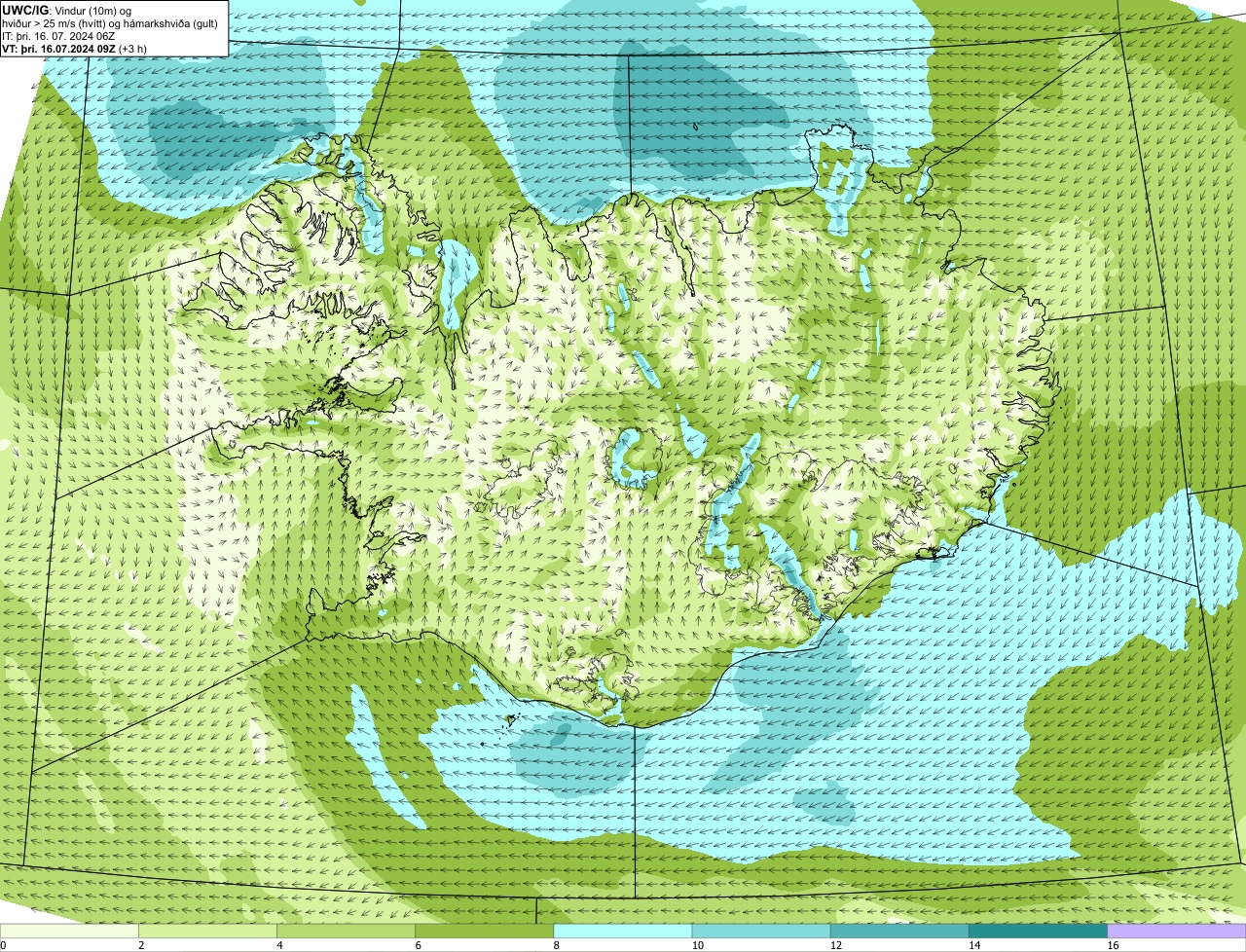This screenshot has width=1246, height=952.
Task: Click the lavender above-16 m/s legend swatch
Action: click(1177, 932)
